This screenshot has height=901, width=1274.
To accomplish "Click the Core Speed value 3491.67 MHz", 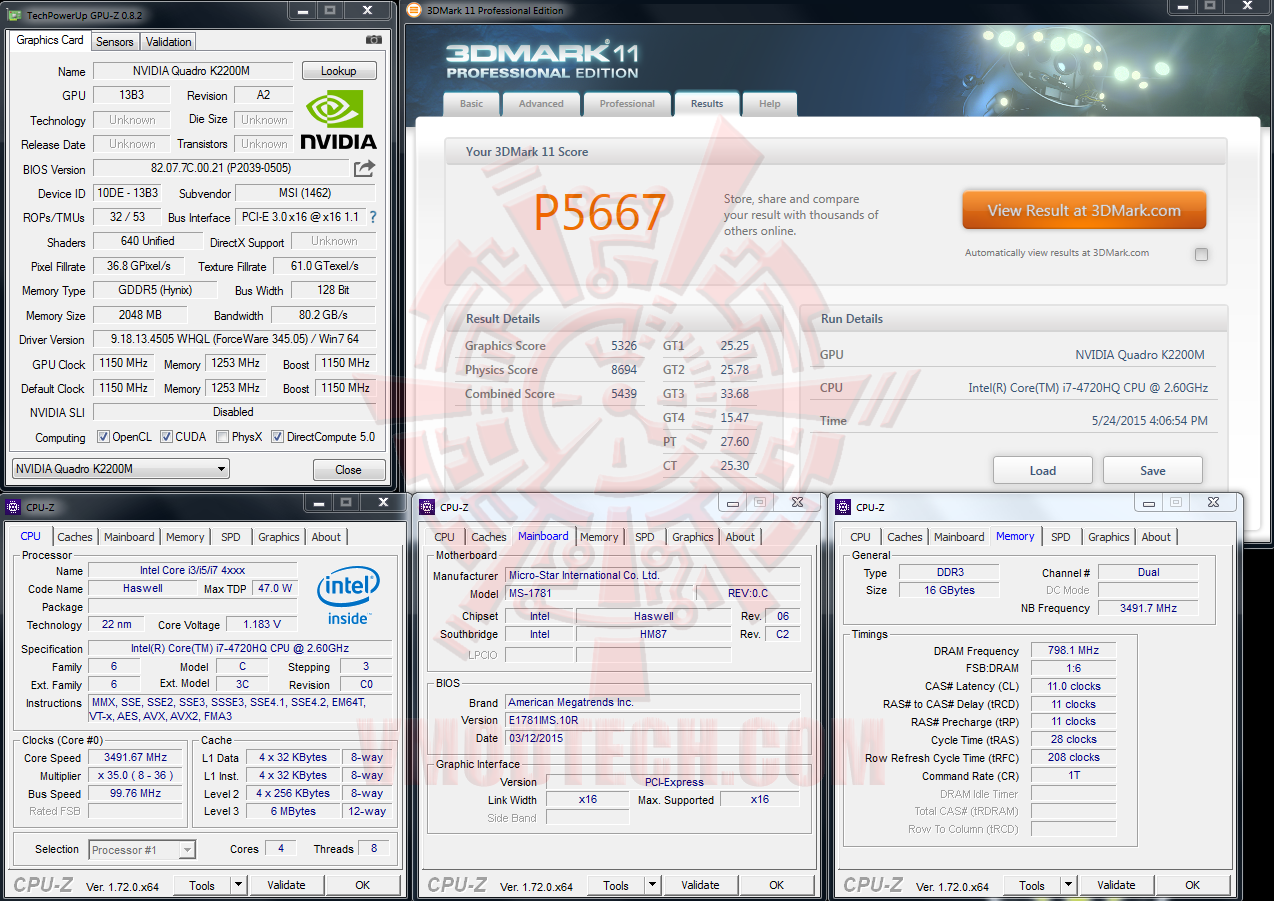I will [x=135, y=757].
